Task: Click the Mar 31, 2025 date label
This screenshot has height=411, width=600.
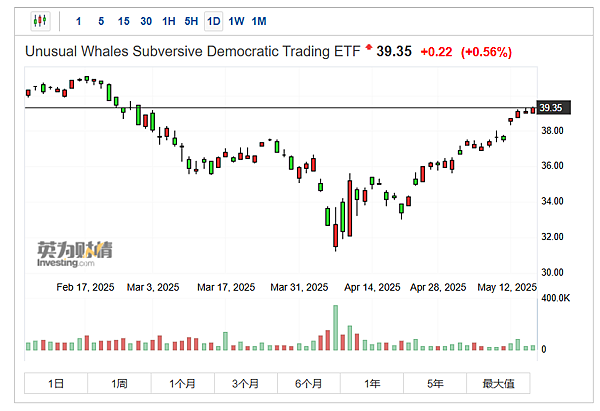Action: (299, 287)
